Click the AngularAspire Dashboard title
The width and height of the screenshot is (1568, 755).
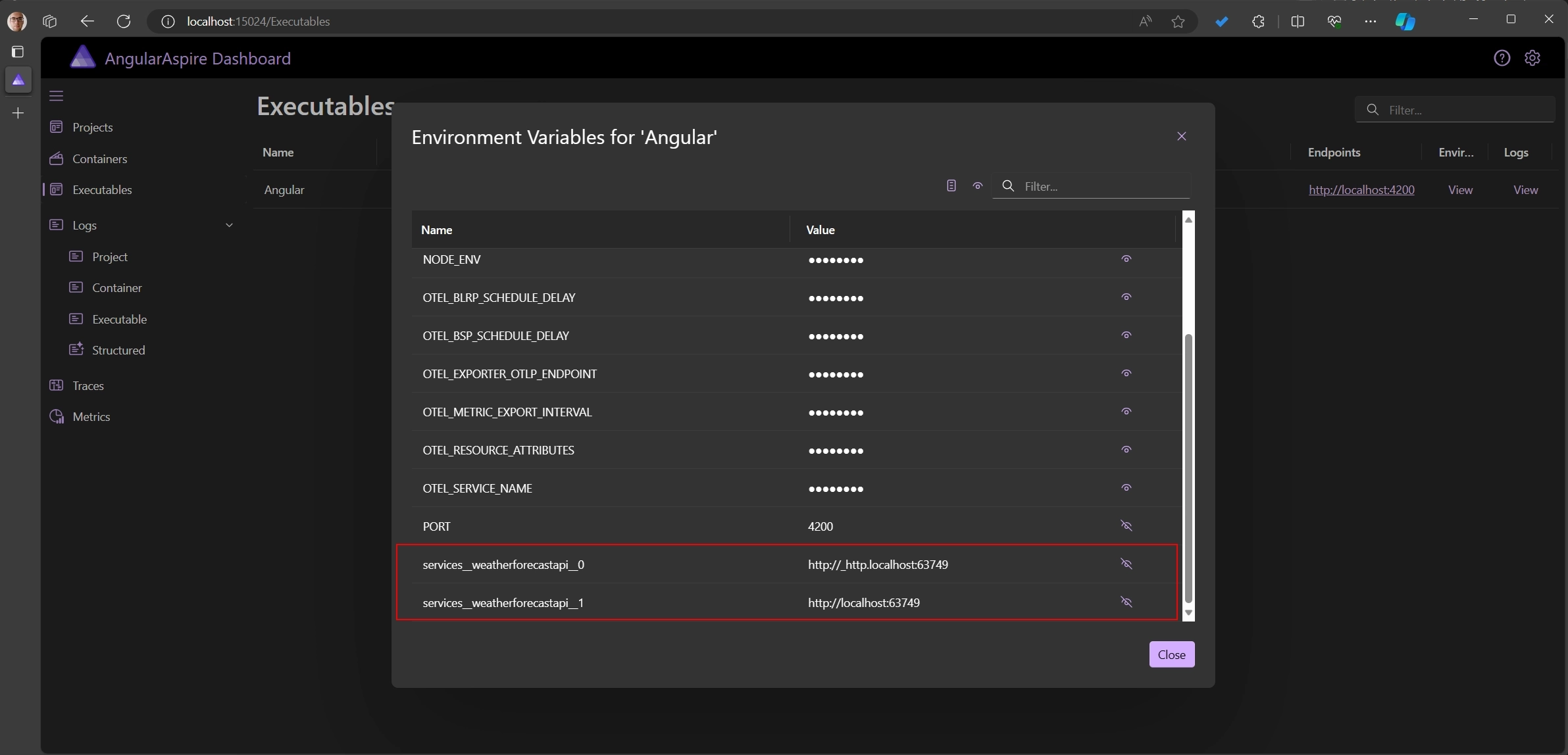(x=197, y=59)
